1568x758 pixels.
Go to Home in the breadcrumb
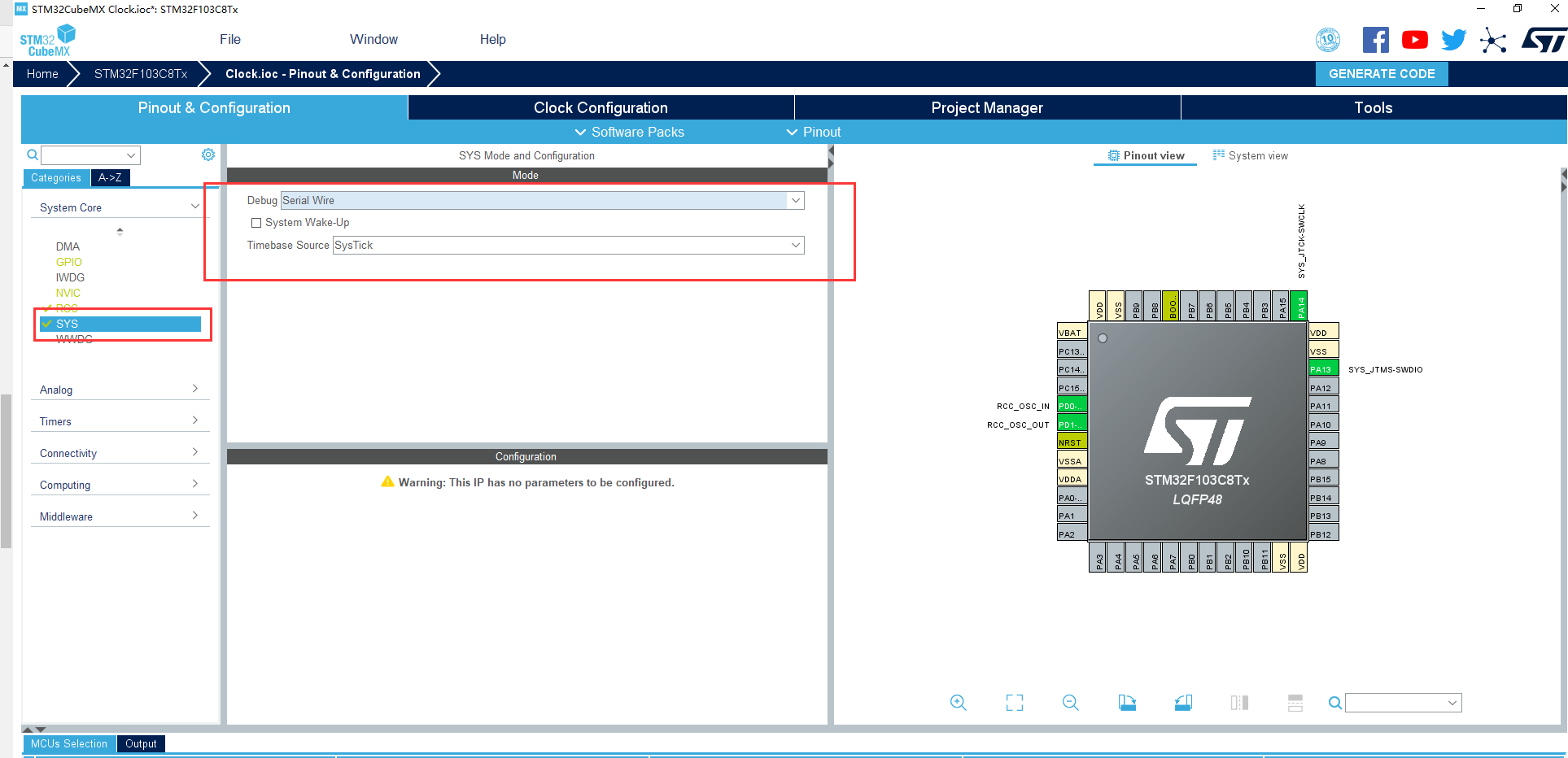click(42, 74)
